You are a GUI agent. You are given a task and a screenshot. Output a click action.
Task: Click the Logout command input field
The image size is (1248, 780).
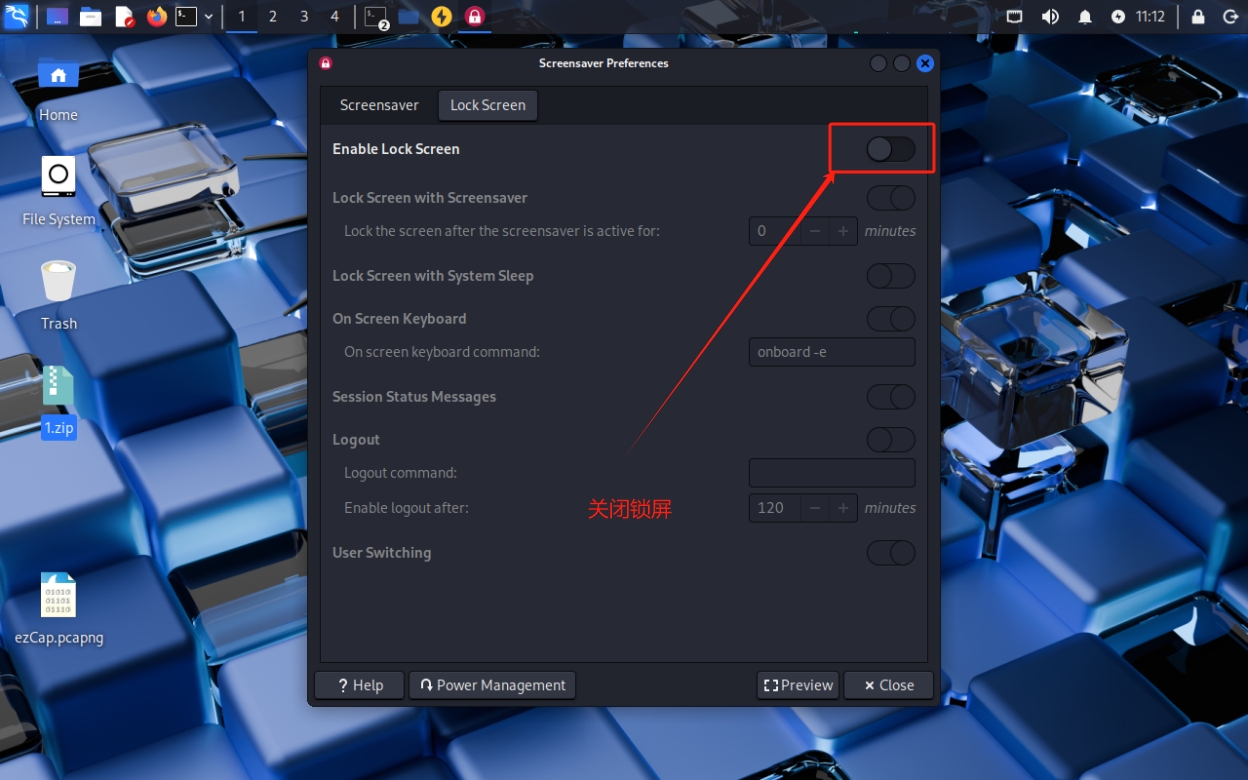[831, 473]
